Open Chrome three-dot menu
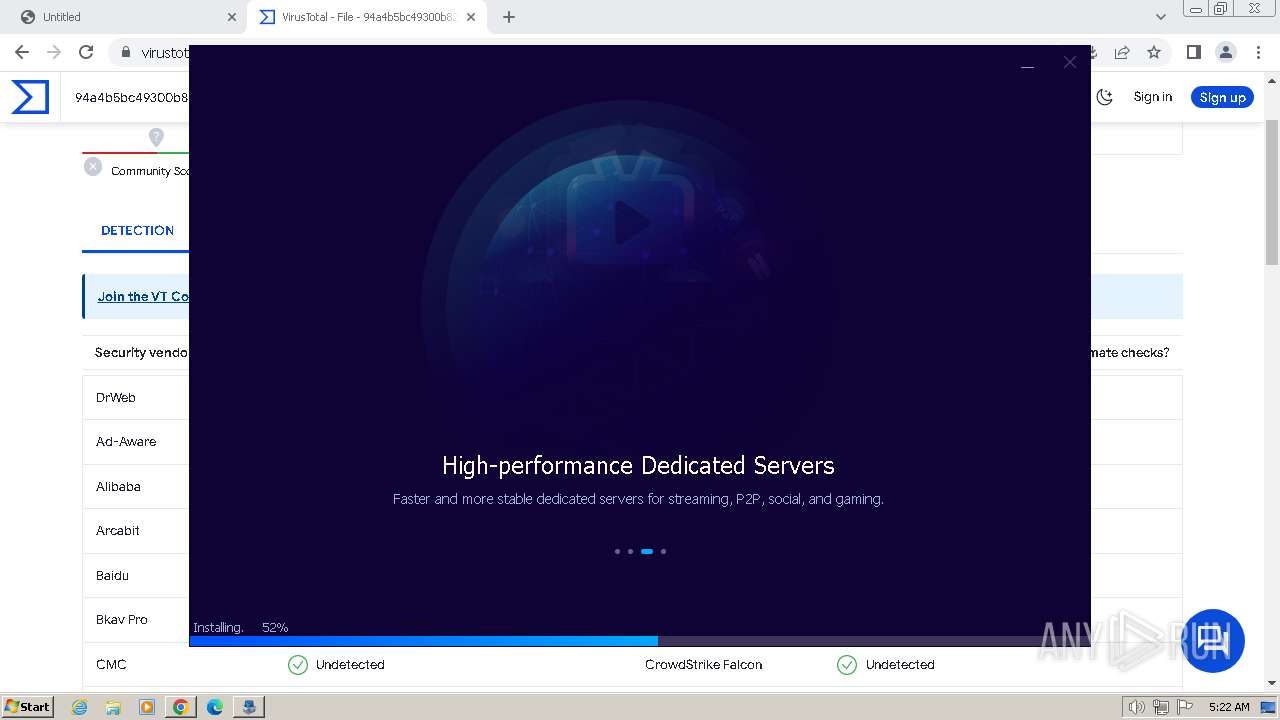The width and height of the screenshot is (1280, 720). 1258,52
